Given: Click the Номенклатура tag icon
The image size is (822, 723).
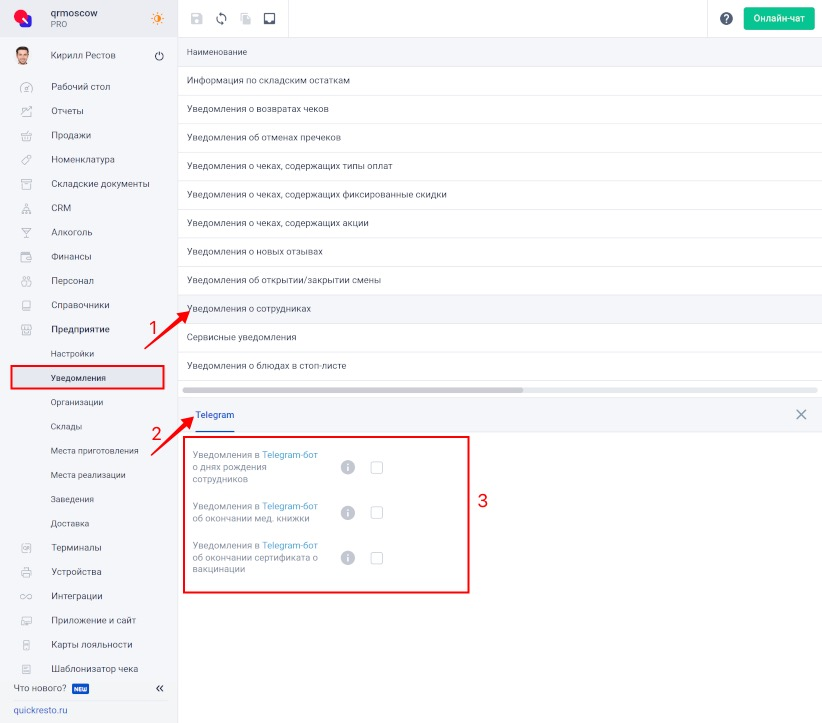Looking at the screenshot, I should [x=26, y=160].
